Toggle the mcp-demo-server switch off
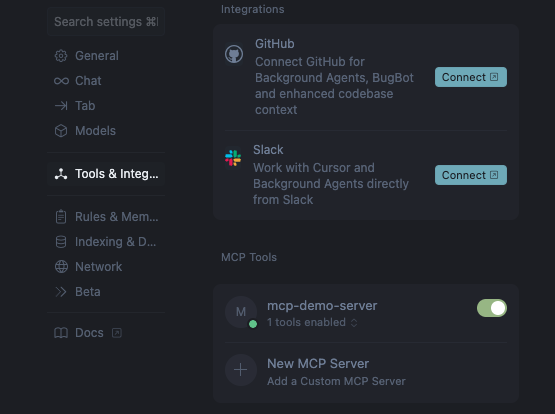Viewport: 555px width, 414px height. [x=492, y=308]
